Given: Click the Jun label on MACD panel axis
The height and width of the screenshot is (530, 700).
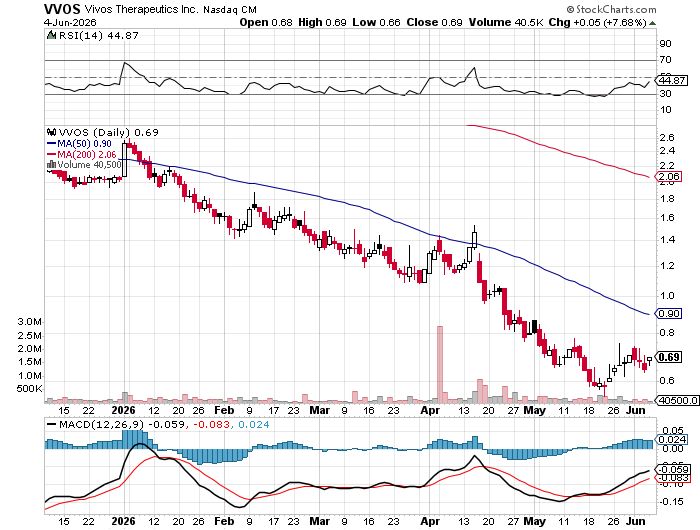Looking at the screenshot, I should [x=636, y=521].
